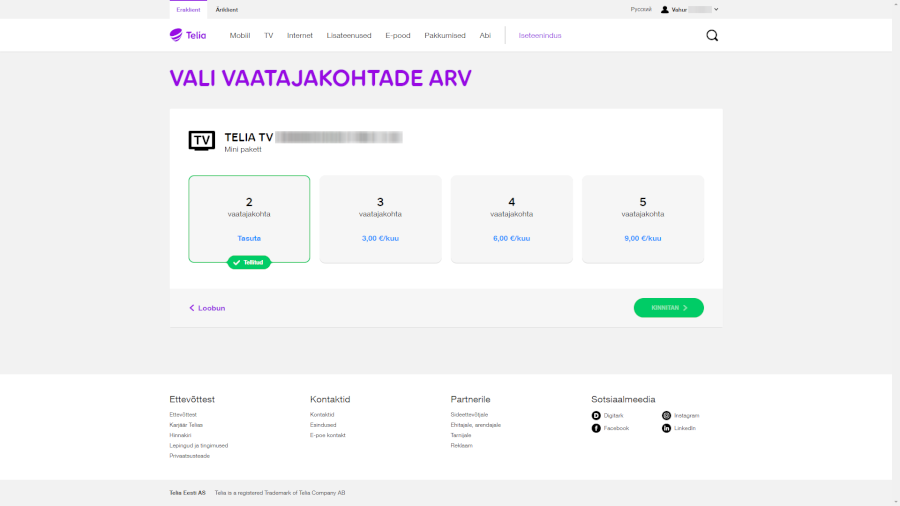Click the 6,00 €/kuu price
The height and width of the screenshot is (506, 900).
[x=511, y=238]
